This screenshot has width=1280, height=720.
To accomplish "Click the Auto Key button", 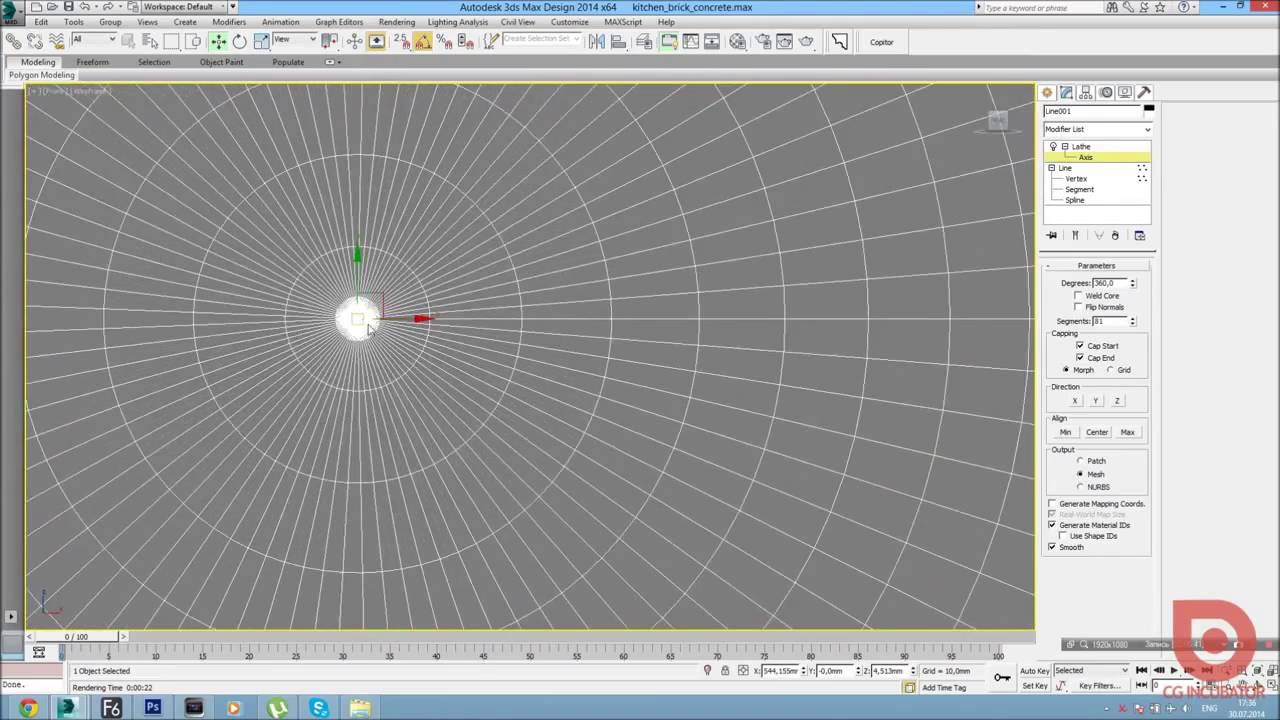I will tap(1034, 670).
